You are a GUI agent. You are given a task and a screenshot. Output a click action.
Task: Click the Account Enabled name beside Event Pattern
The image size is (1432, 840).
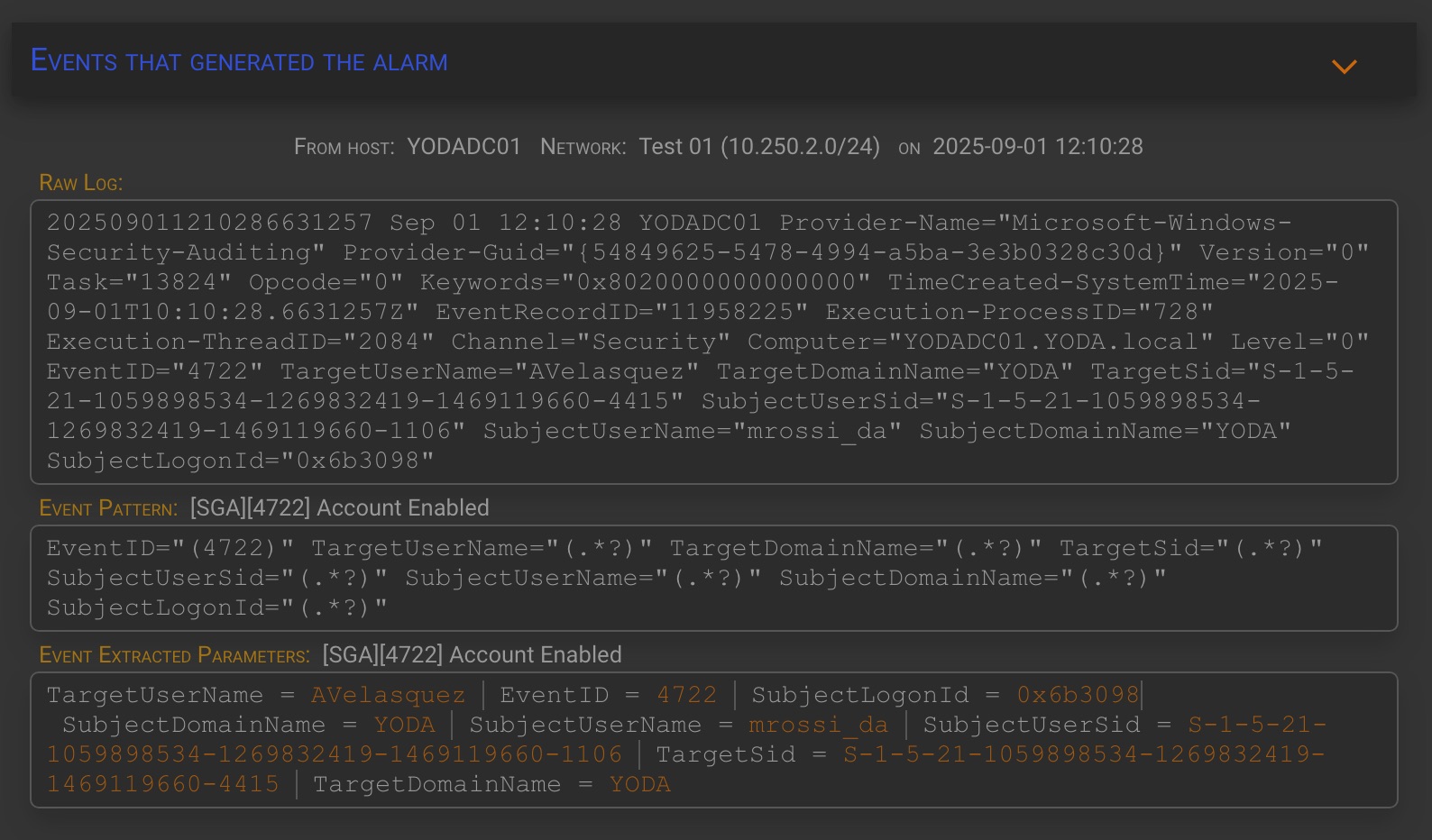pos(339,508)
